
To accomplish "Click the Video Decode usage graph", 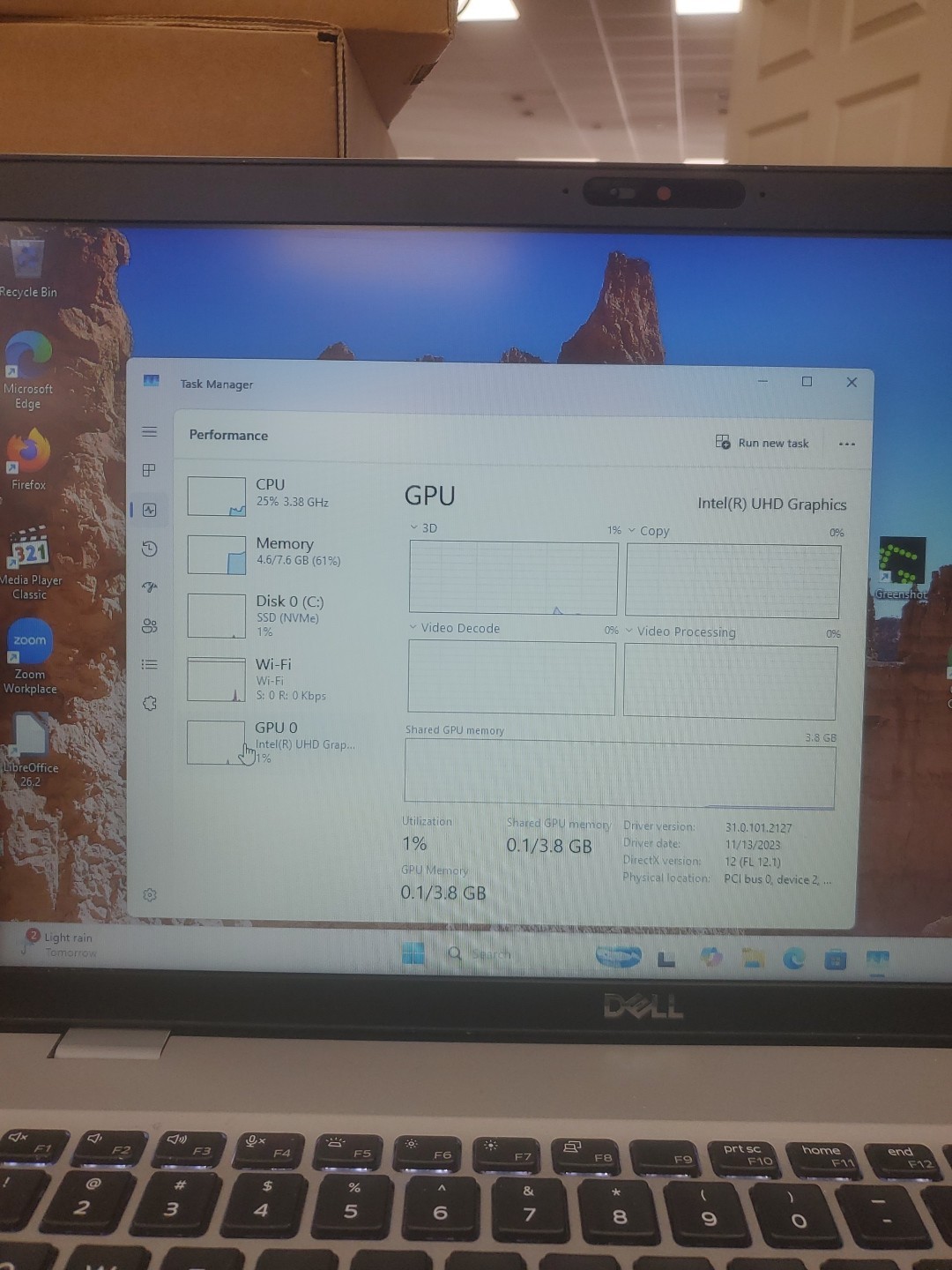I will coord(511,677).
